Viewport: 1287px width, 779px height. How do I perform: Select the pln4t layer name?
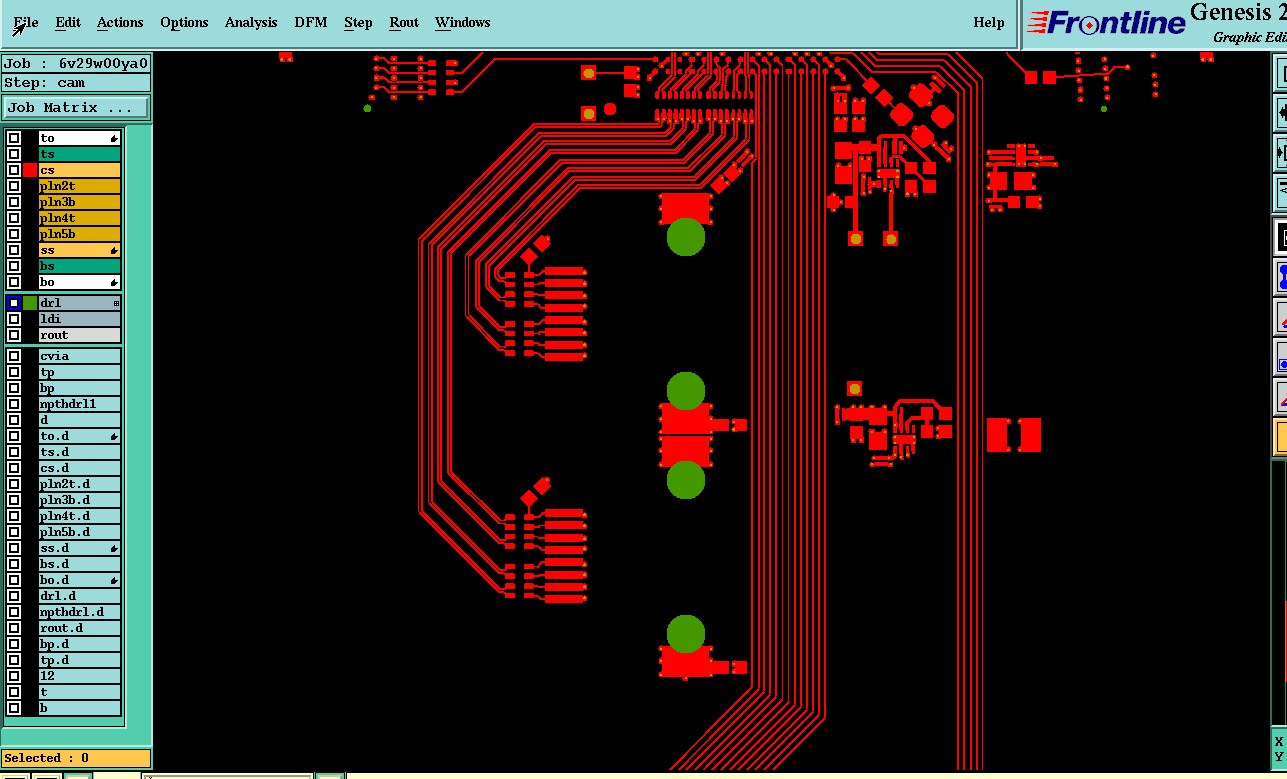[79, 218]
